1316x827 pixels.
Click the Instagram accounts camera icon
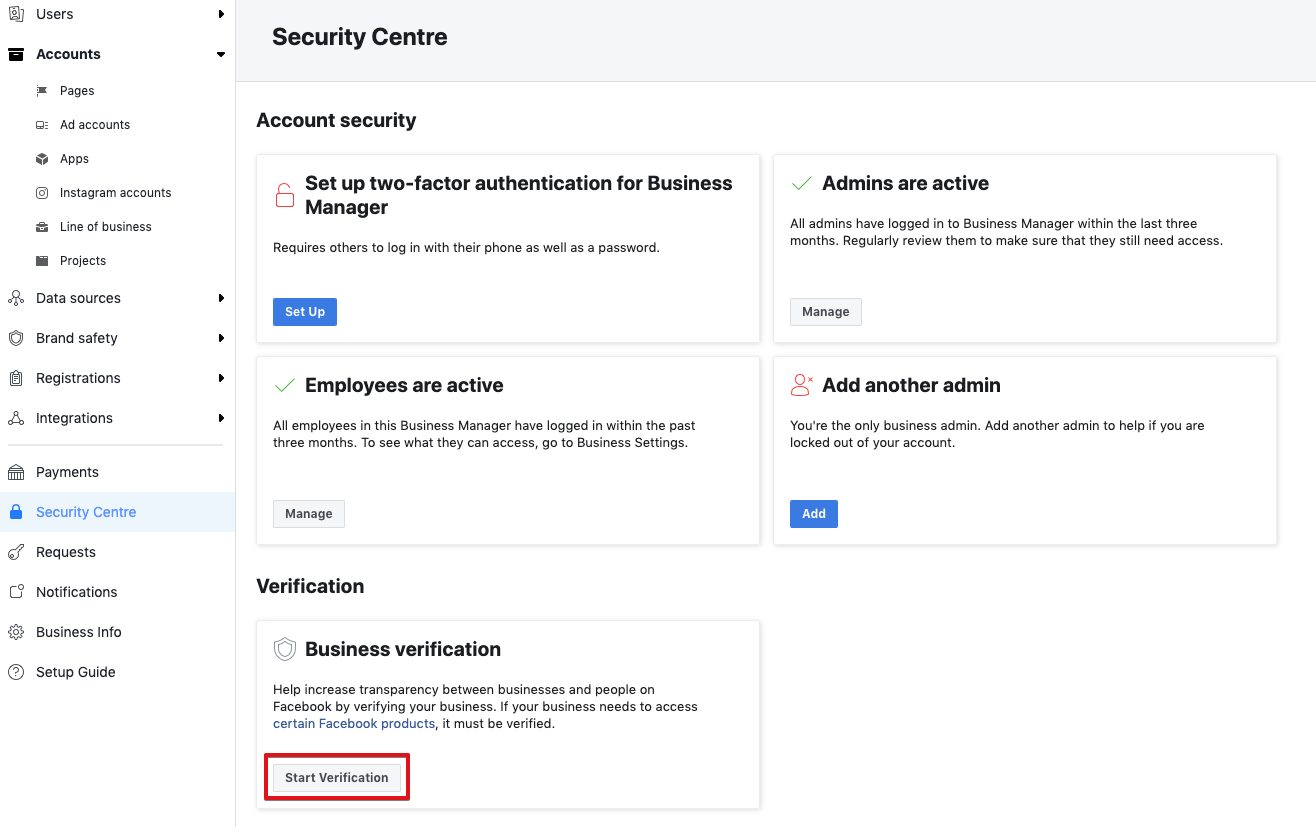[42, 193]
